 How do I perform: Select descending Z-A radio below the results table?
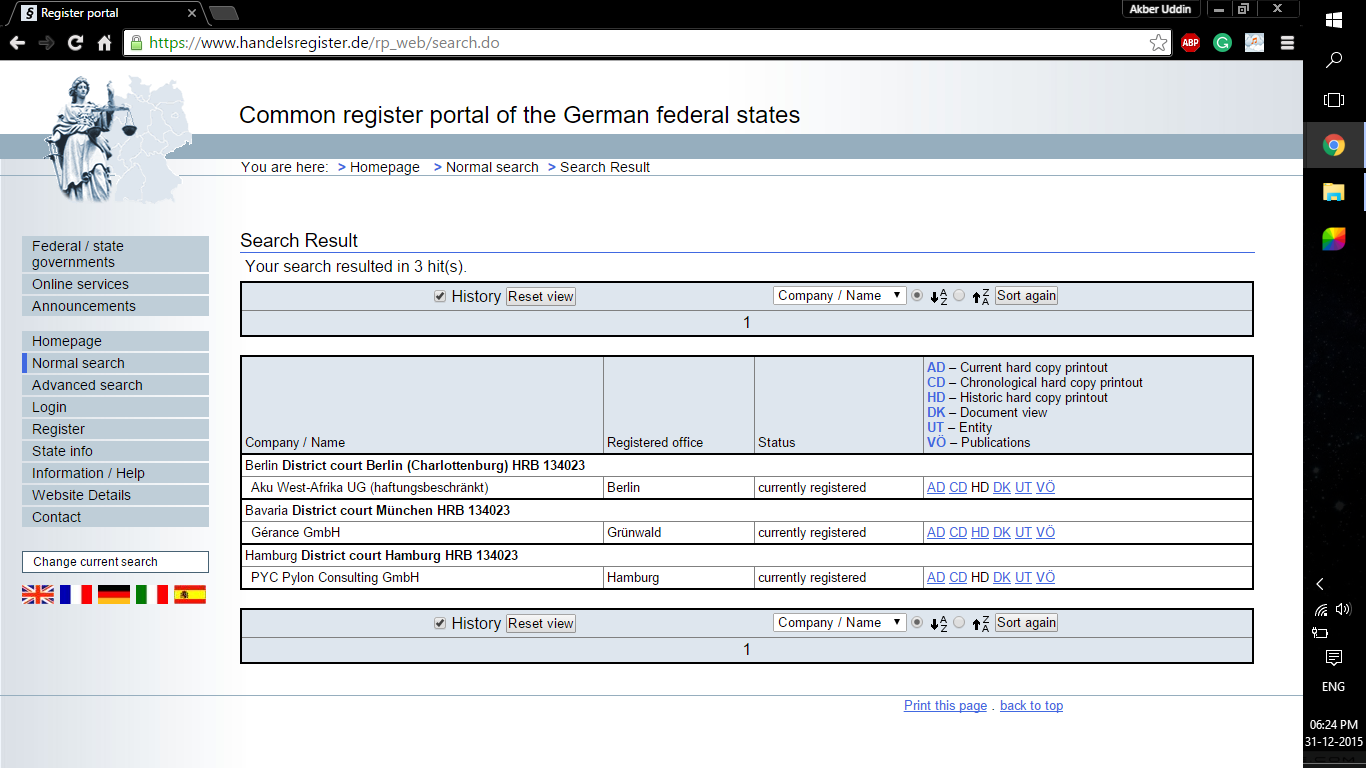coord(960,623)
